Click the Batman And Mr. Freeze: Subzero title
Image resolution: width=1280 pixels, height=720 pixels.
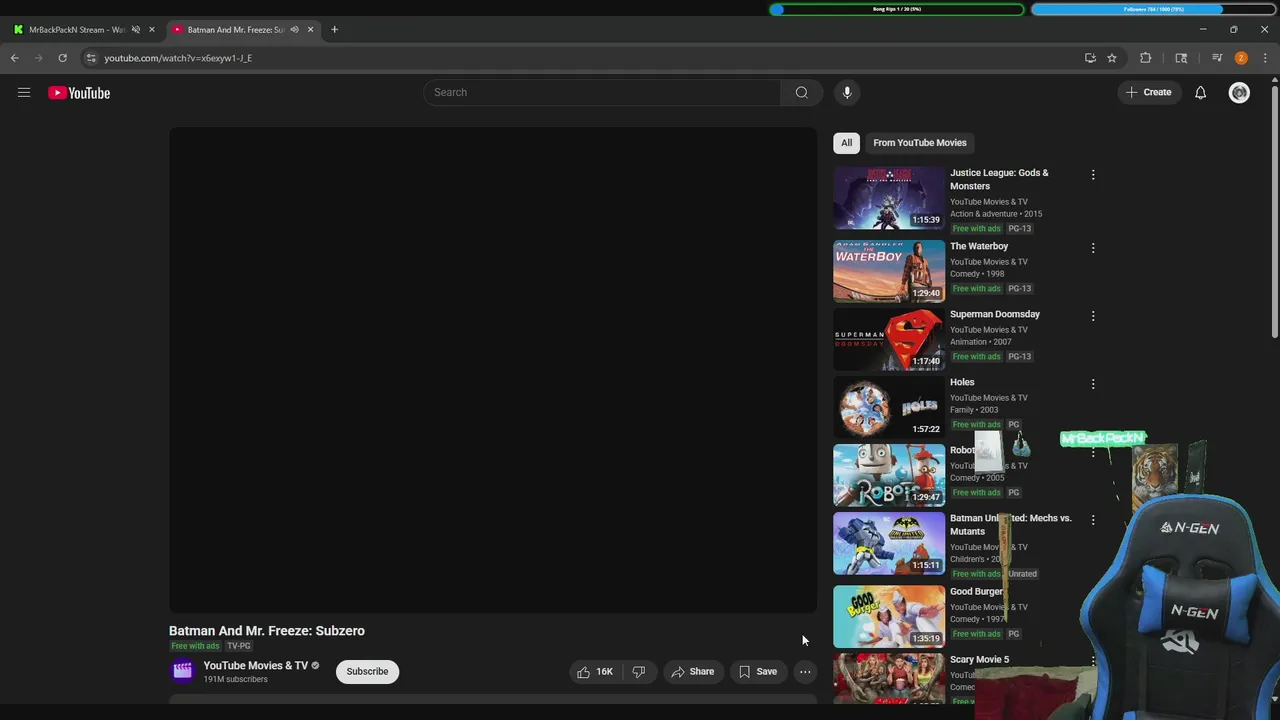(267, 631)
